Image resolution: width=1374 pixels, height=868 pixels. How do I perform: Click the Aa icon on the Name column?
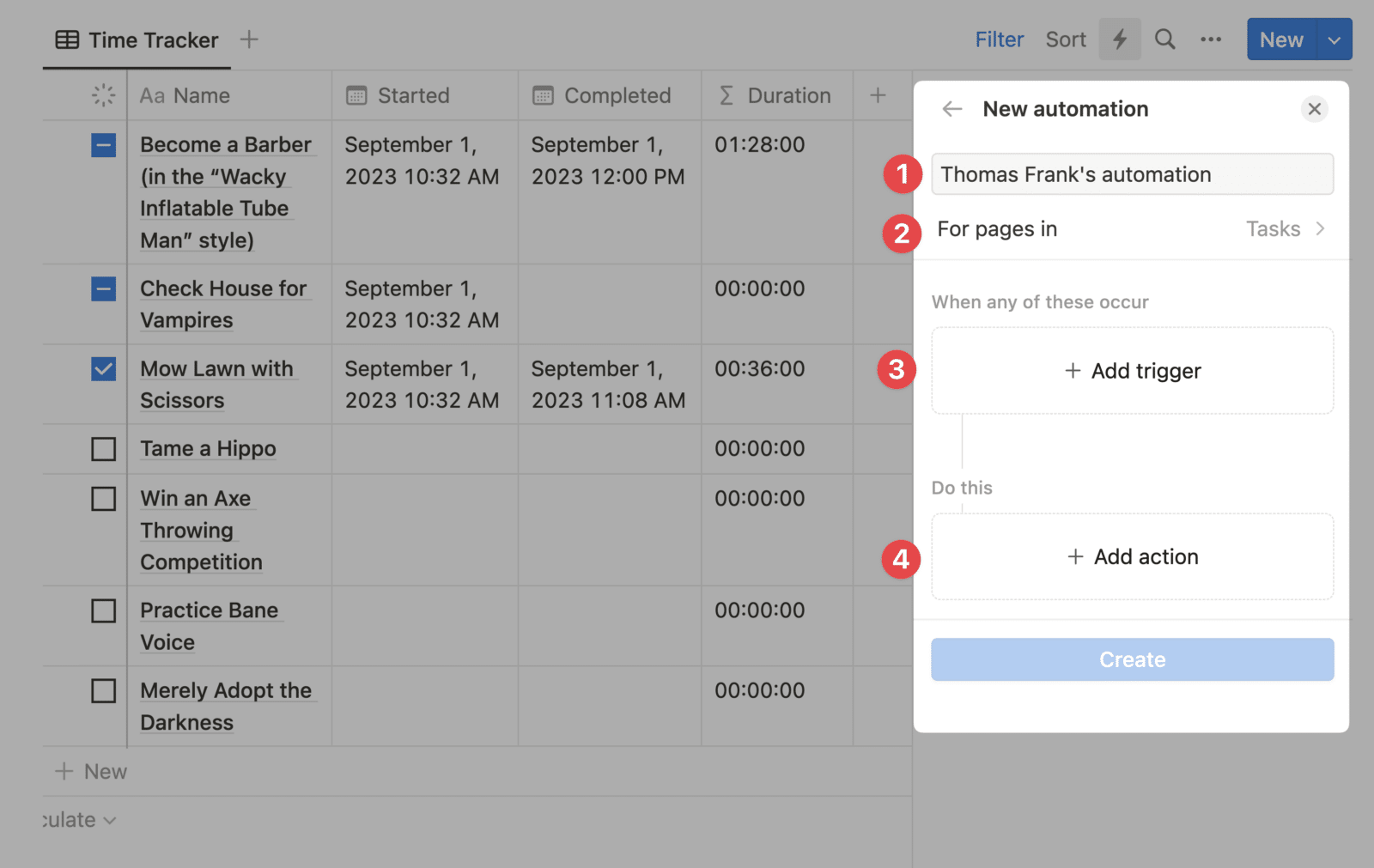tap(151, 95)
